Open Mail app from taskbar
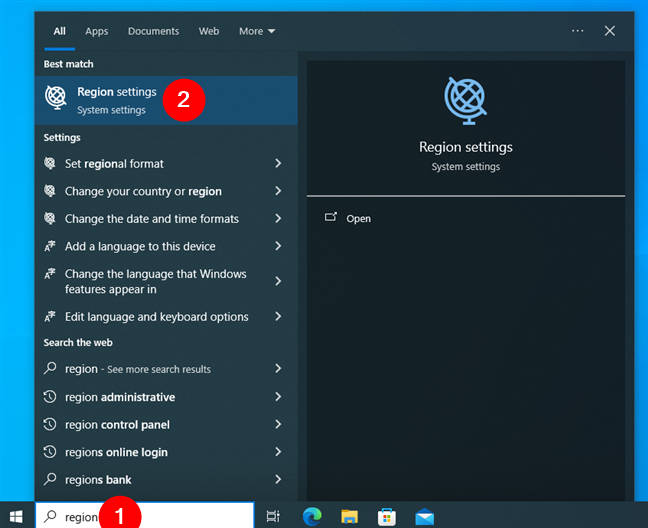Viewport: 648px width, 528px height. coord(424,517)
